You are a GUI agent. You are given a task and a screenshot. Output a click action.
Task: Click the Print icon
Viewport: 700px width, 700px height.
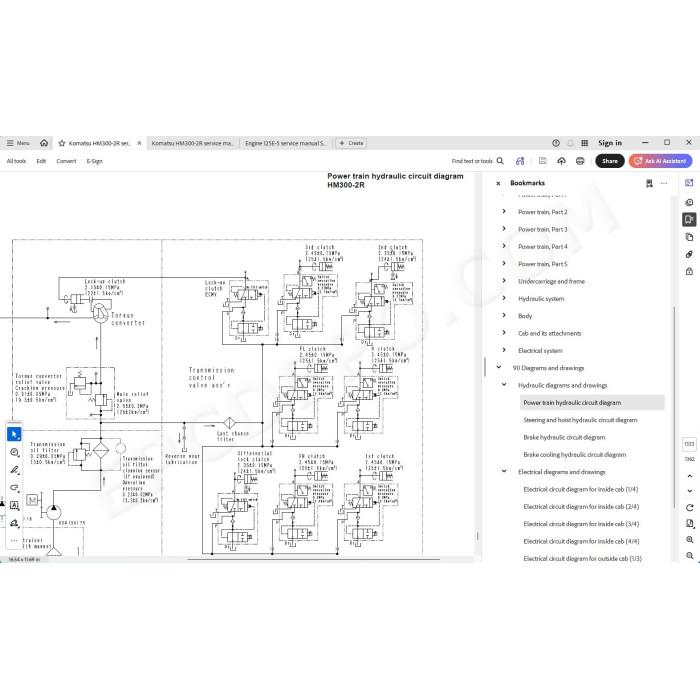580,161
